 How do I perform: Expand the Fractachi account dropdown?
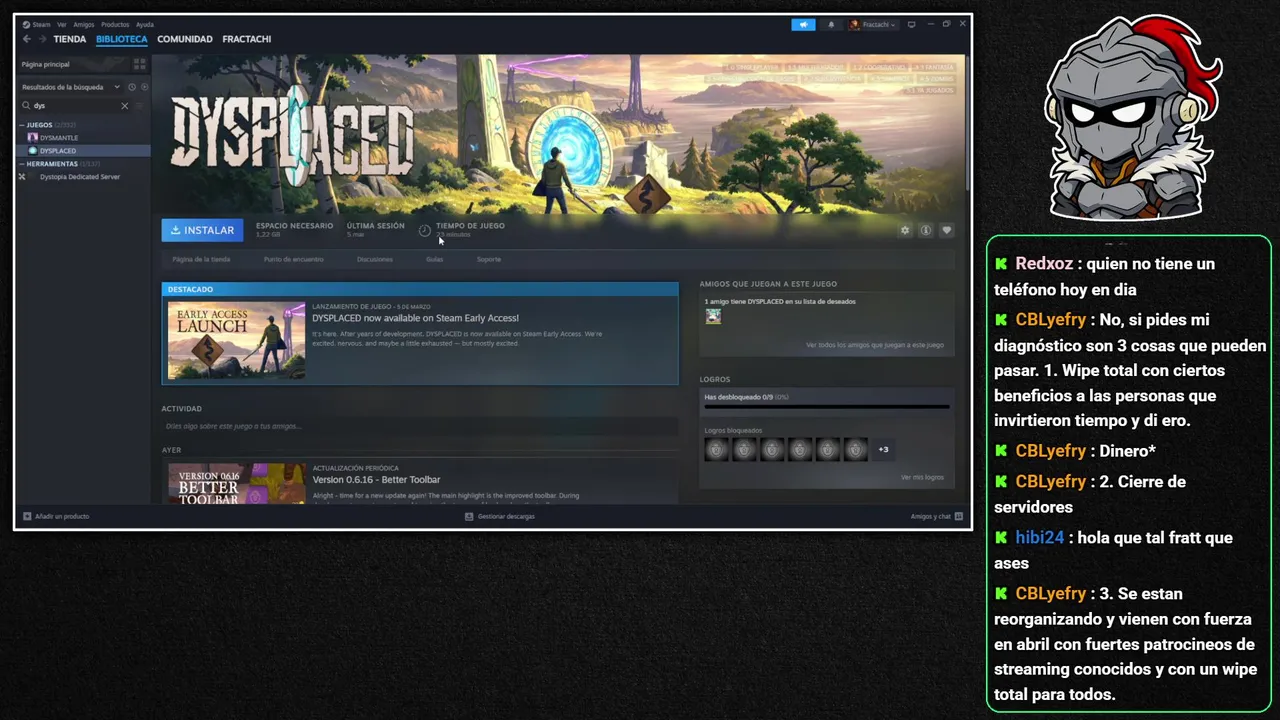coord(873,24)
